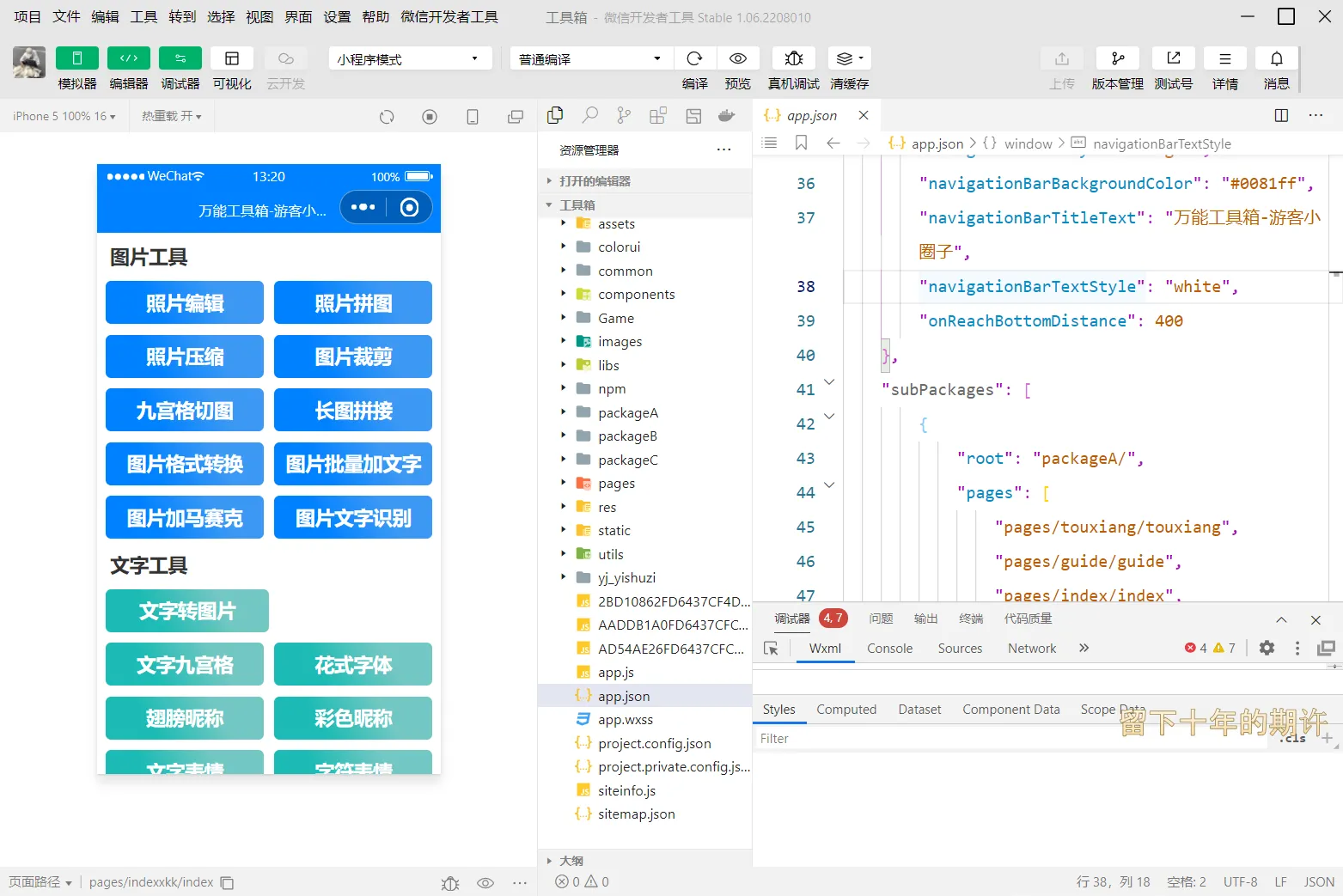Click the simulator stop icon
This screenshot has height=896, width=1343.
[x=430, y=117]
